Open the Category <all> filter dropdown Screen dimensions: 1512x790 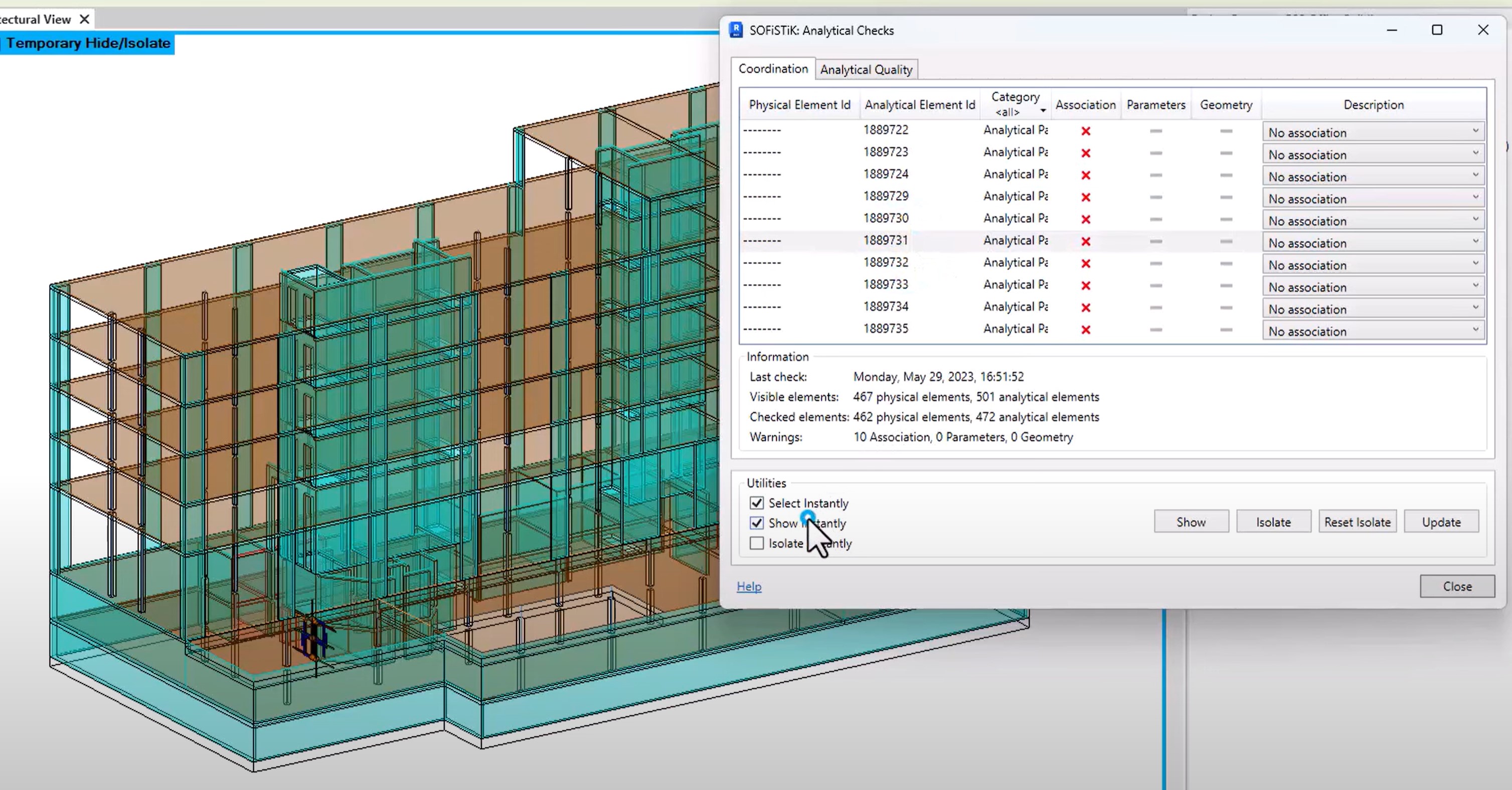point(1043,111)
